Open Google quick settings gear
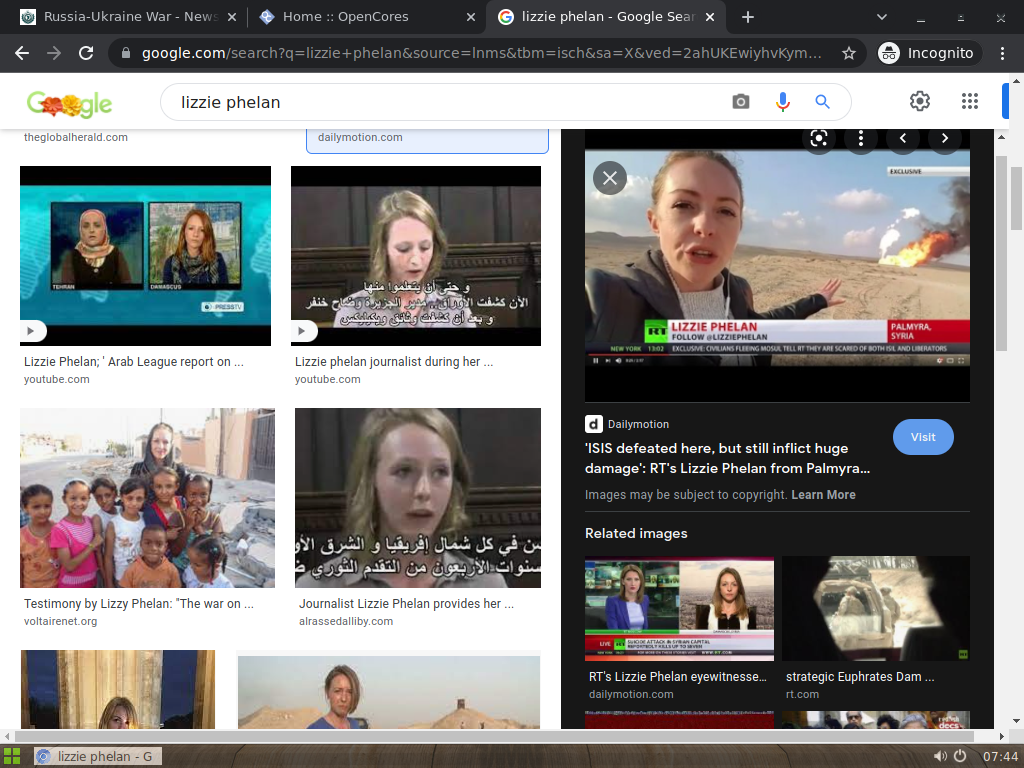 coord(920,101)
